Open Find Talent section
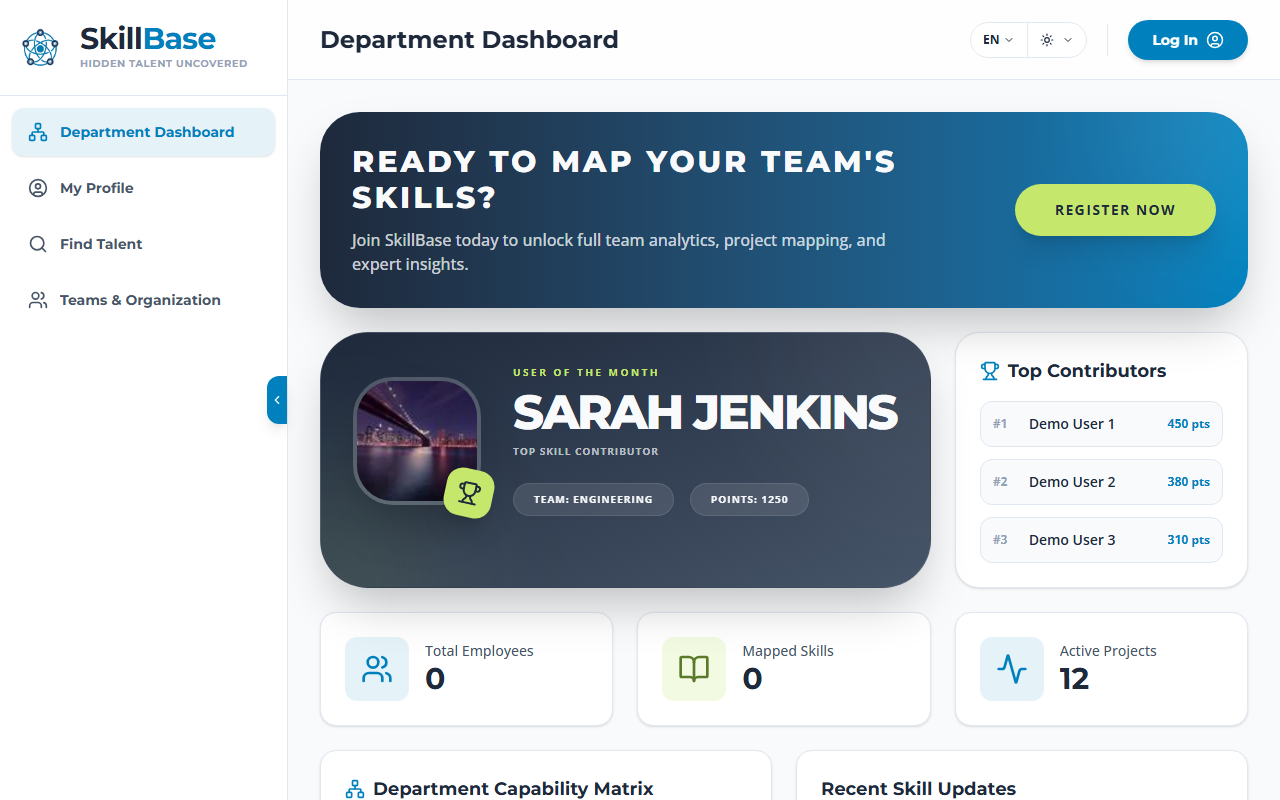1280x800 pixels. pyautogui.click(x=143, y=244)
